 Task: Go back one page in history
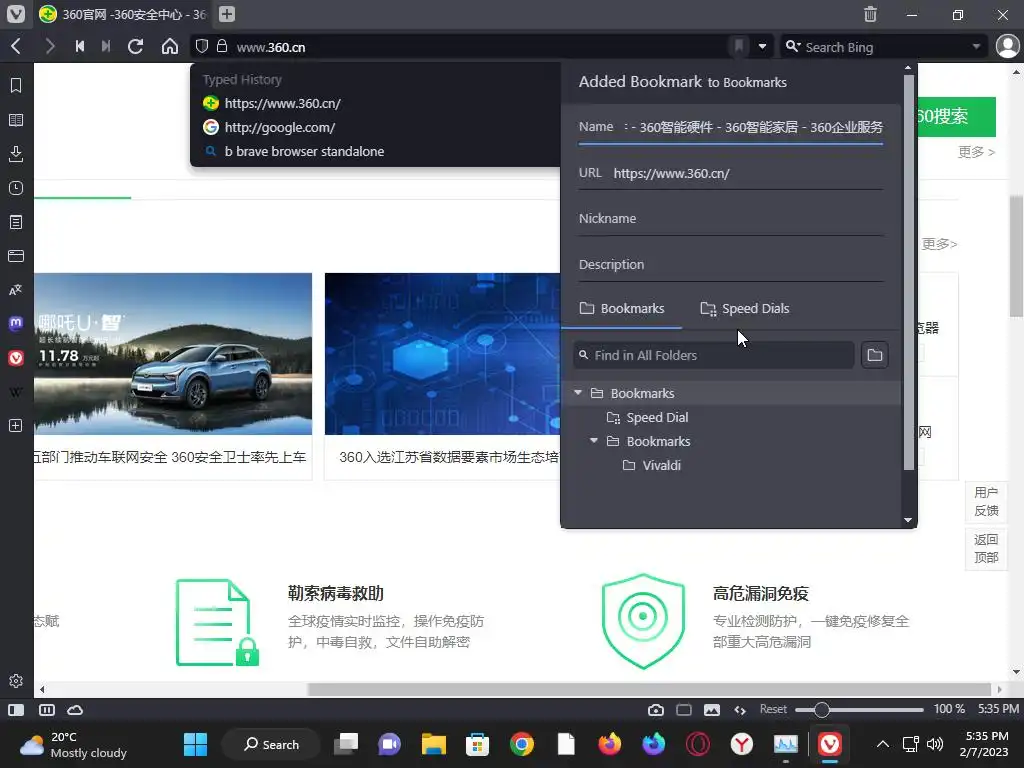16,46
